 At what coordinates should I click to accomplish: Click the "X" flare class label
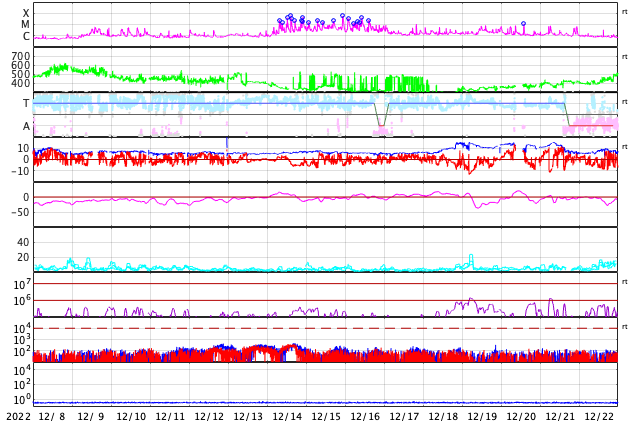pos(26,13)
